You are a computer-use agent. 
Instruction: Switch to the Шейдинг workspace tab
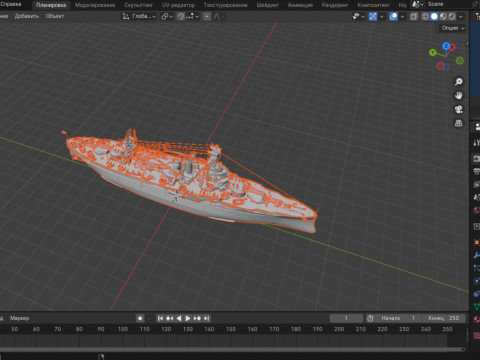pos(268,5)
